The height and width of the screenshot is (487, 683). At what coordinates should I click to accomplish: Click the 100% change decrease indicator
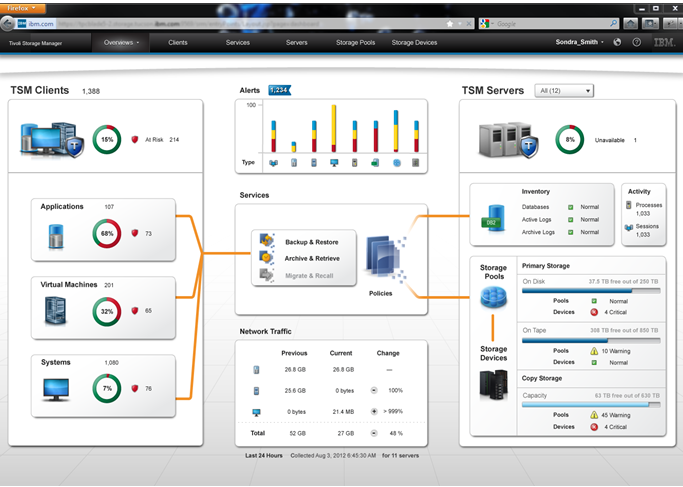click(374, 390)
